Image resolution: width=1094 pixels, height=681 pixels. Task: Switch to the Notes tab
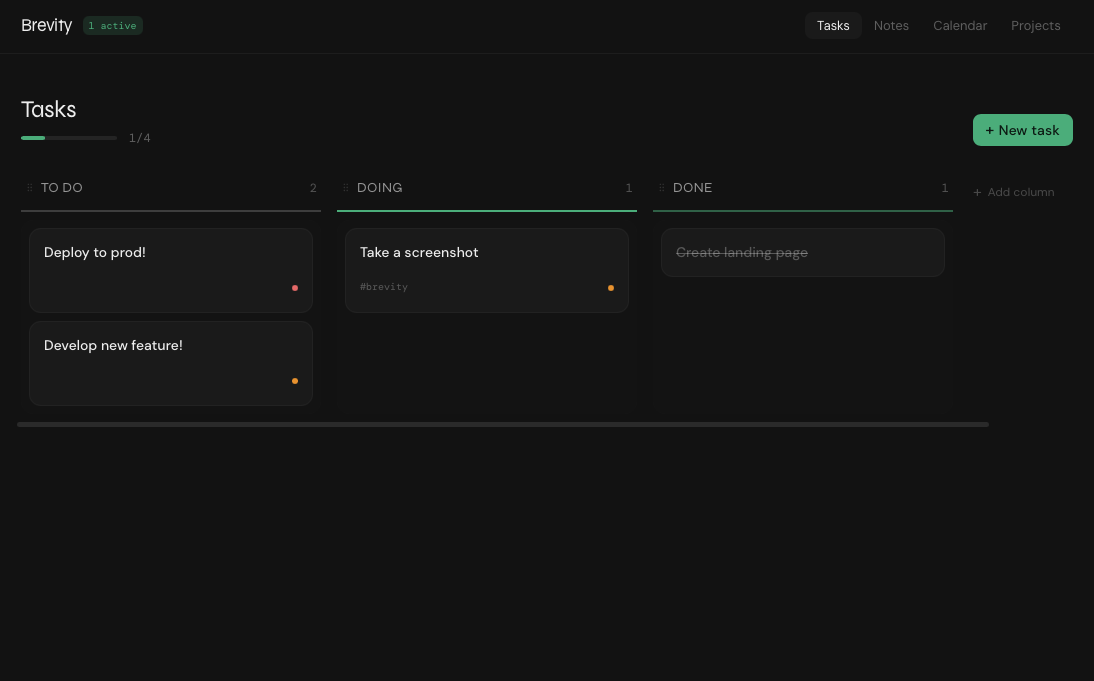[891, 25]
